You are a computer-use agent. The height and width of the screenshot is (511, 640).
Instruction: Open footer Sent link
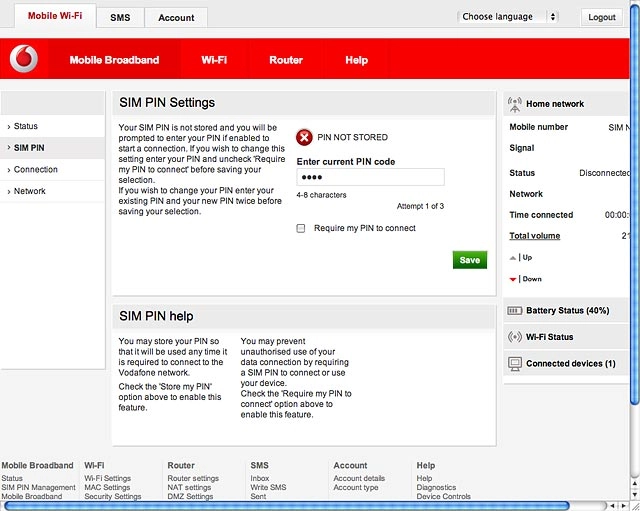tap(258, 497)
